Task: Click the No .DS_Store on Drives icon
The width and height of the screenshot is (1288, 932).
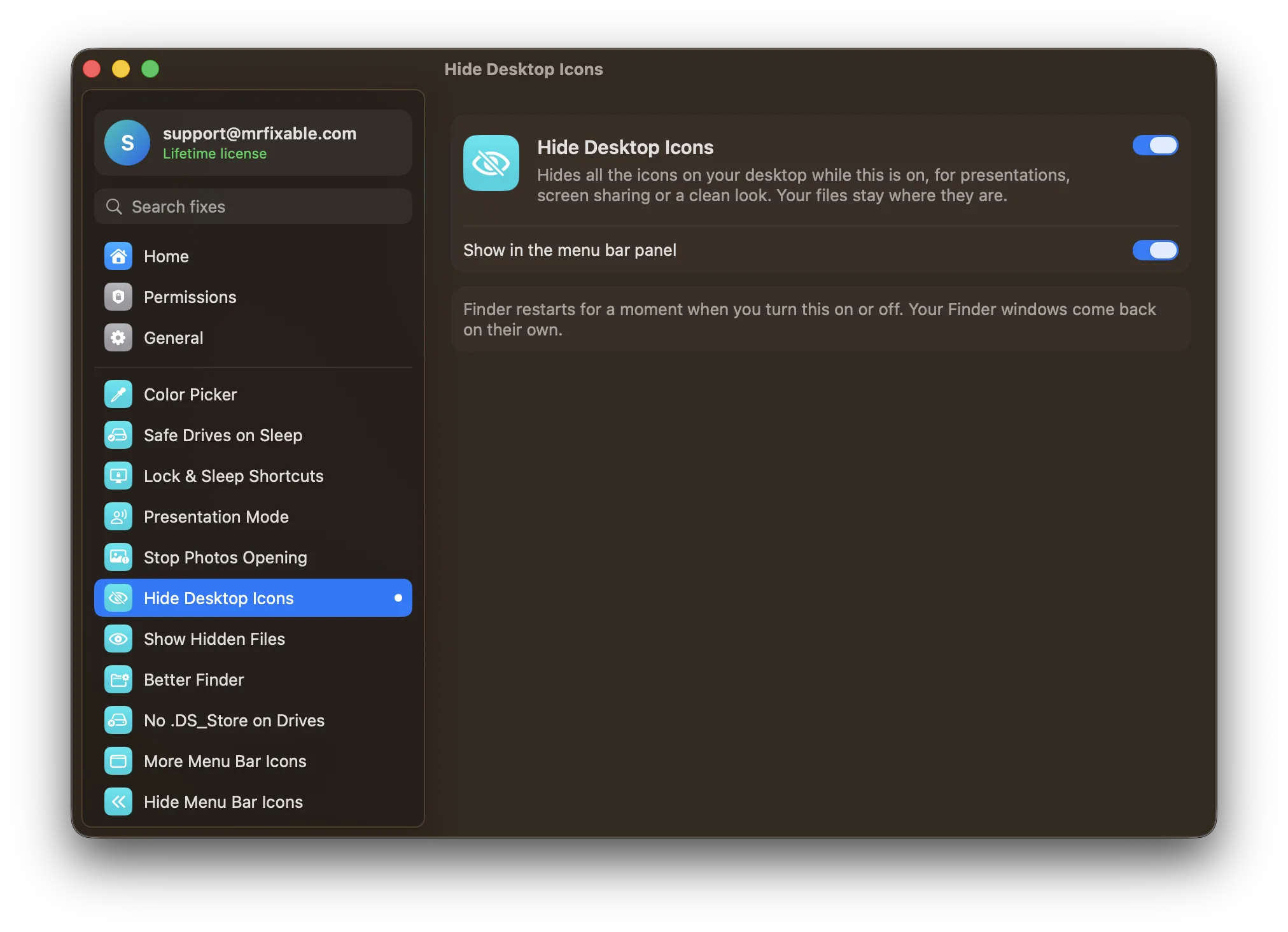Action: tap(118, 720)
